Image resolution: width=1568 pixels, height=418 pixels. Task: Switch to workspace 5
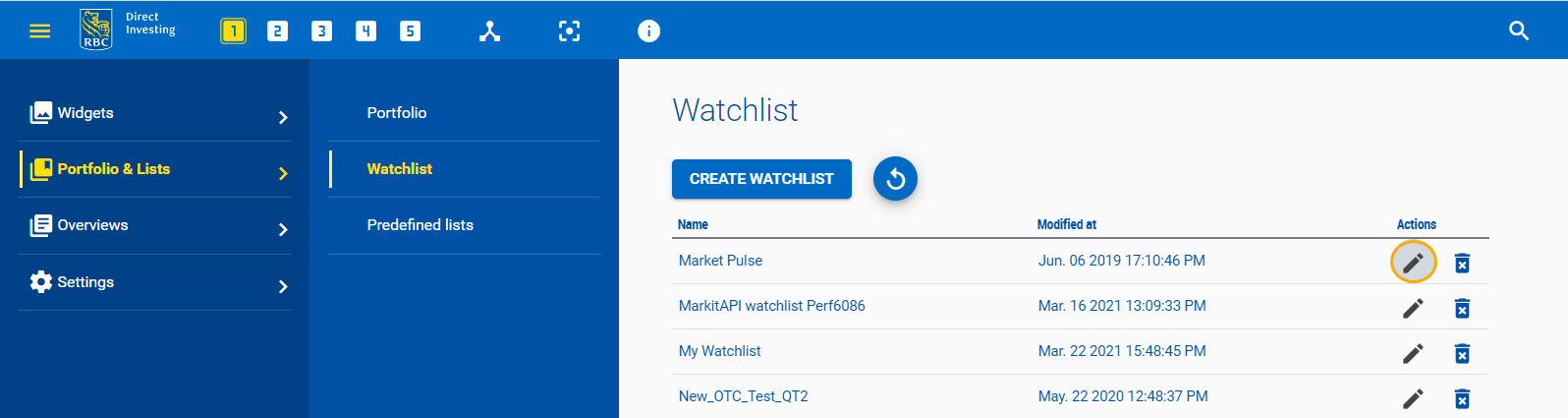[410, 31]
